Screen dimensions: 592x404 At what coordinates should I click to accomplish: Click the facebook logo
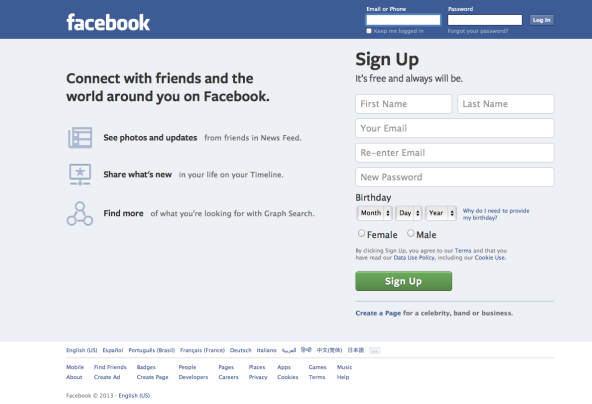click(108, 22)
